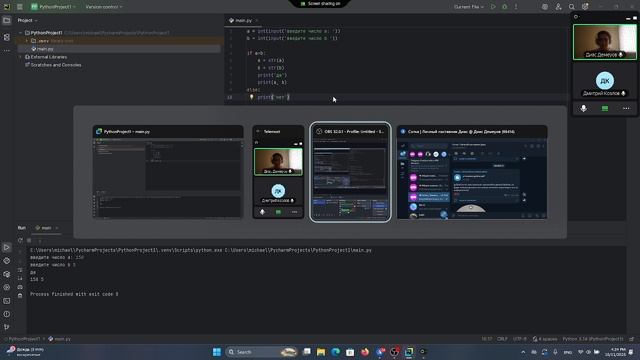Expand the PythonProject1 project dropdown
The width and height of the screenshot is (640, 360).
point(53,7)
